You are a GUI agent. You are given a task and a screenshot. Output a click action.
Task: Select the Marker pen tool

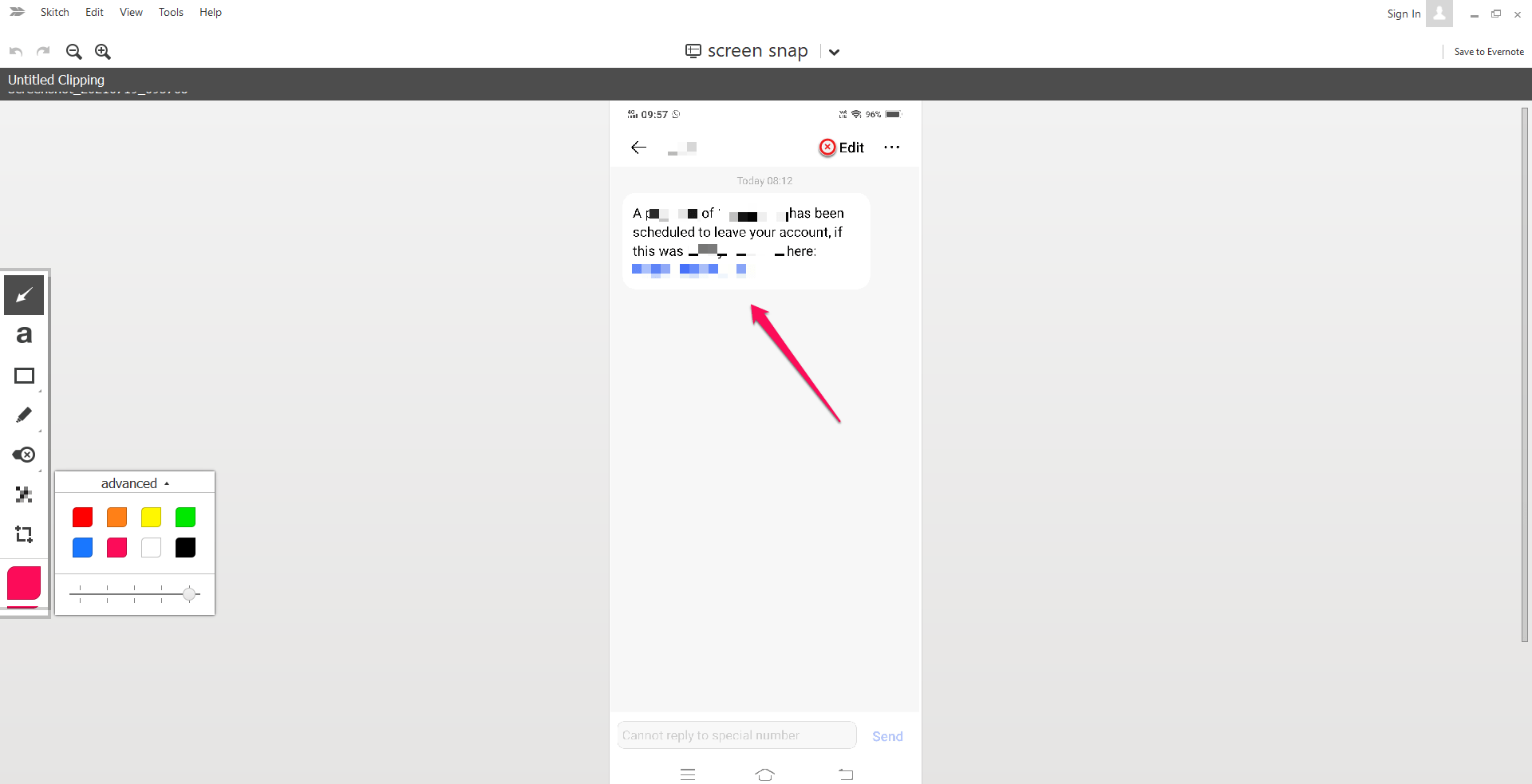(24, 415)
